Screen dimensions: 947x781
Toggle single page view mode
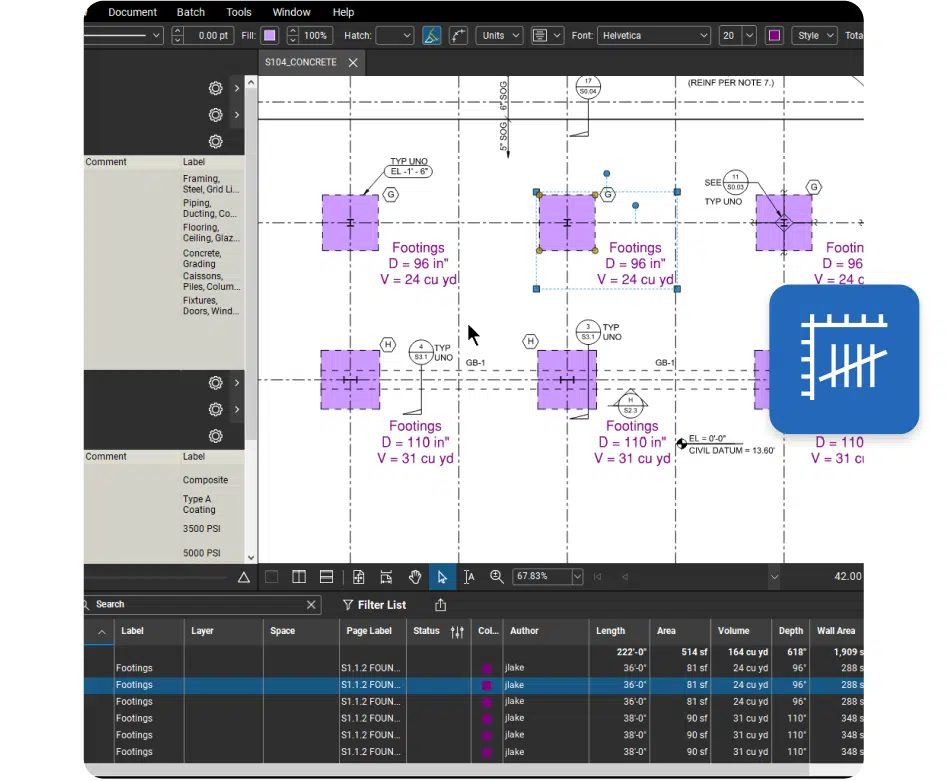(x=271, y=577)
